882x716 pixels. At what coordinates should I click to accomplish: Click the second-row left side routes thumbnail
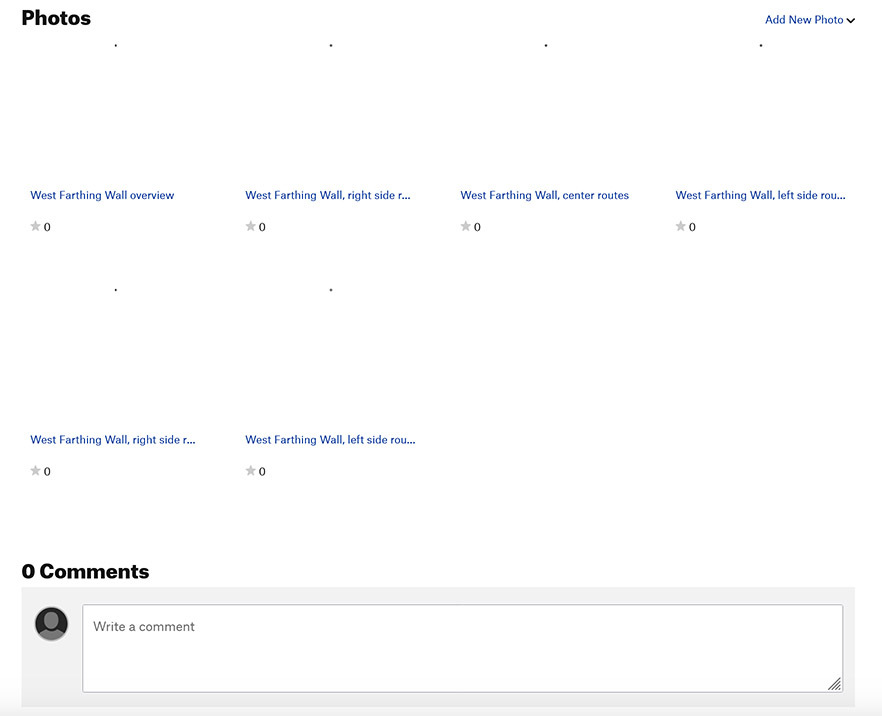(331, 355)
